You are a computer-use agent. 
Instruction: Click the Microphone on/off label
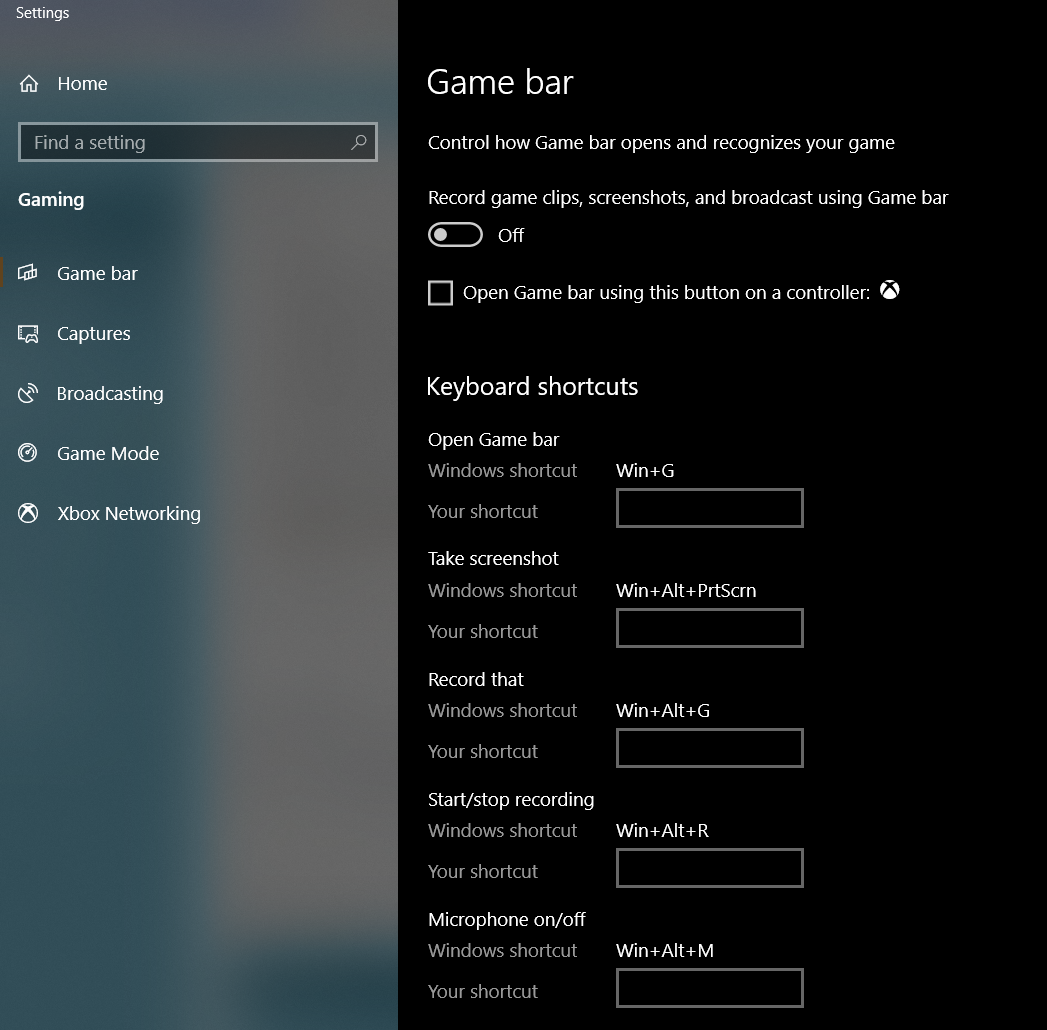click(506, 920)
